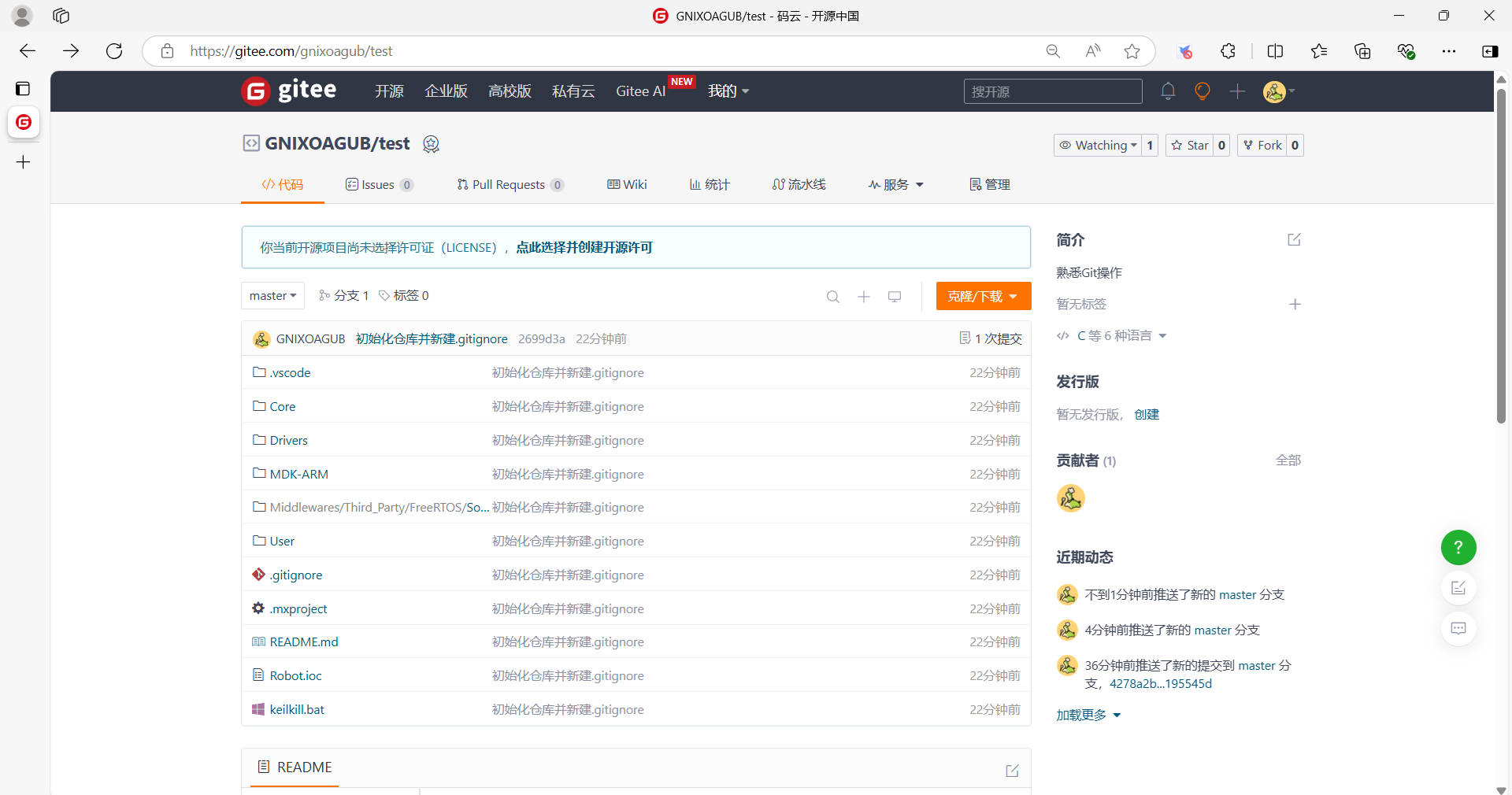Screen dimensions: 1512x795
Task: Click the plus icon in Gitee header
Action: (x=1237, y=91)
